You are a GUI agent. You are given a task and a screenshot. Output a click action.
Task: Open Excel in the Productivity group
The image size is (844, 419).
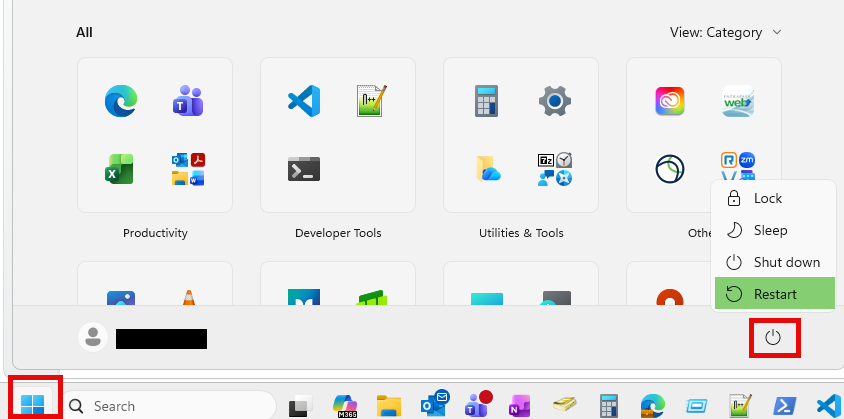[x=119, y=169]
